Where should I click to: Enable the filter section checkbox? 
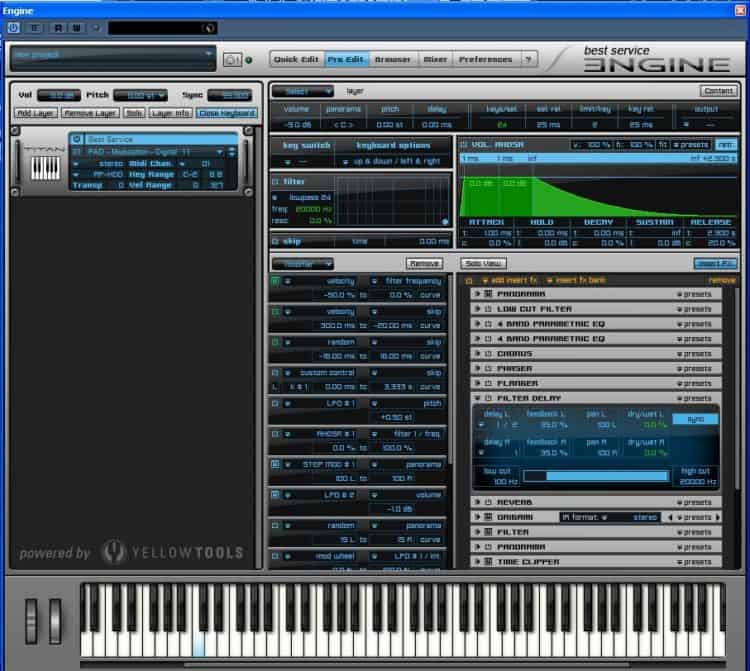pyautogui.click(x=275, y=182)
